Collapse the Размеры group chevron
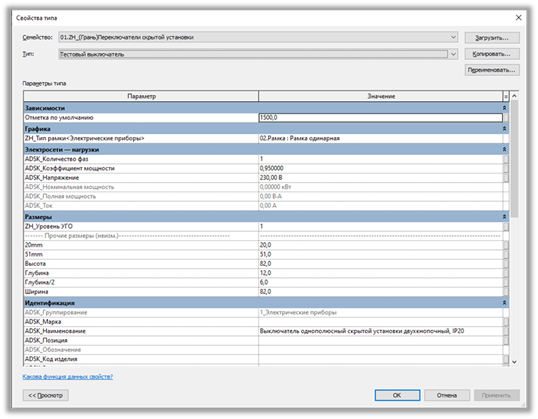 504,217
